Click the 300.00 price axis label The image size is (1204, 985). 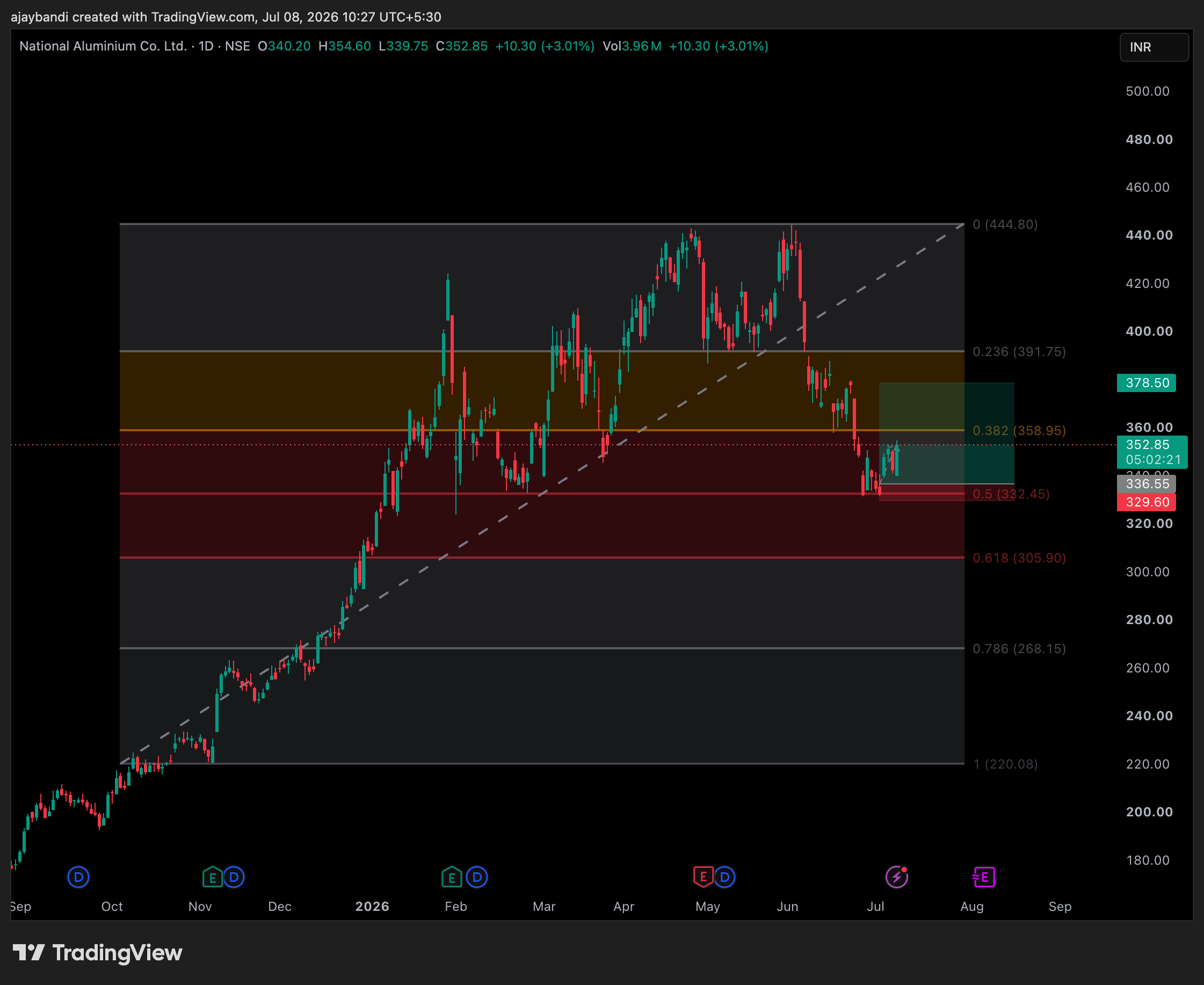click(x=1147, y=572)
